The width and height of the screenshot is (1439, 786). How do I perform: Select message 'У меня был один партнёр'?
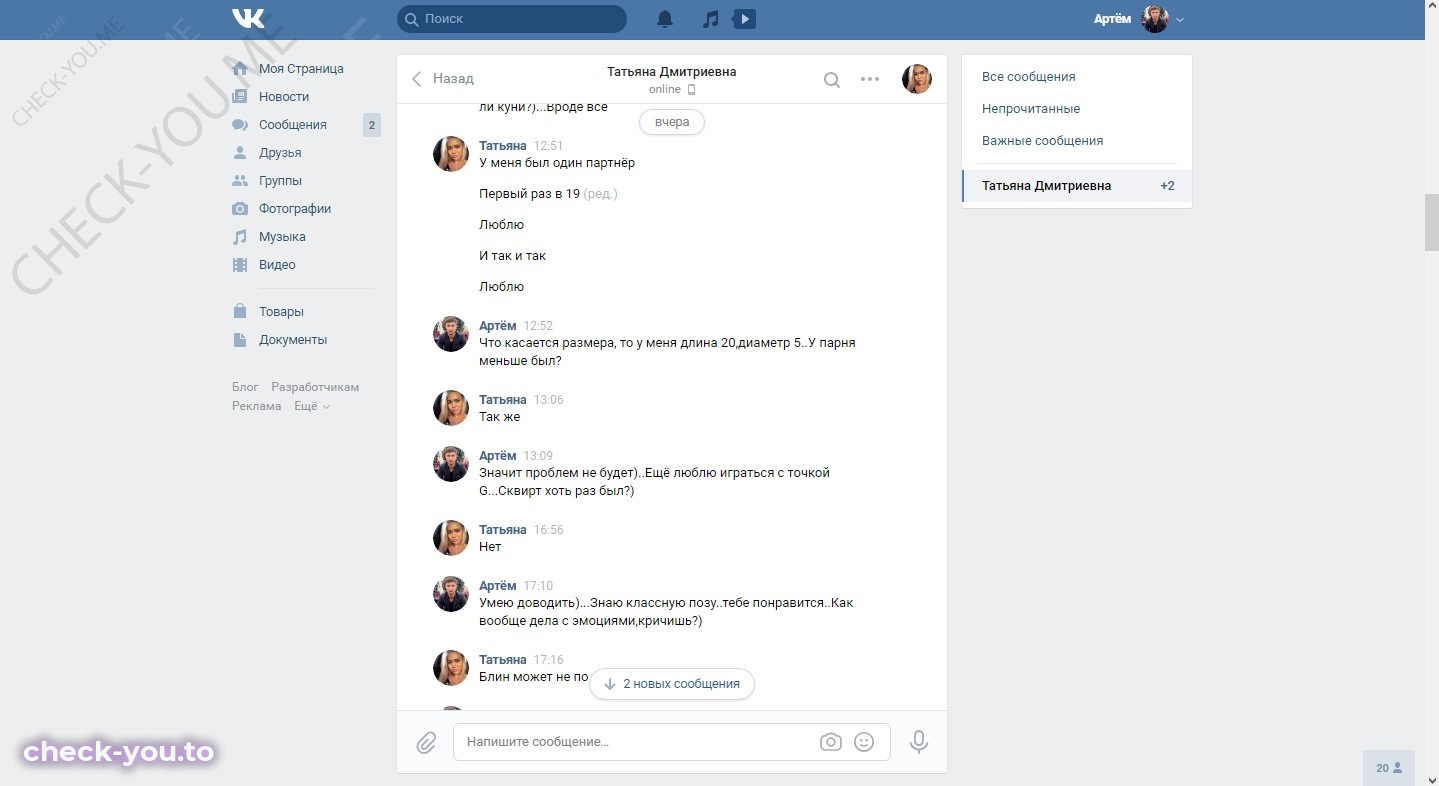pos(557,163)
